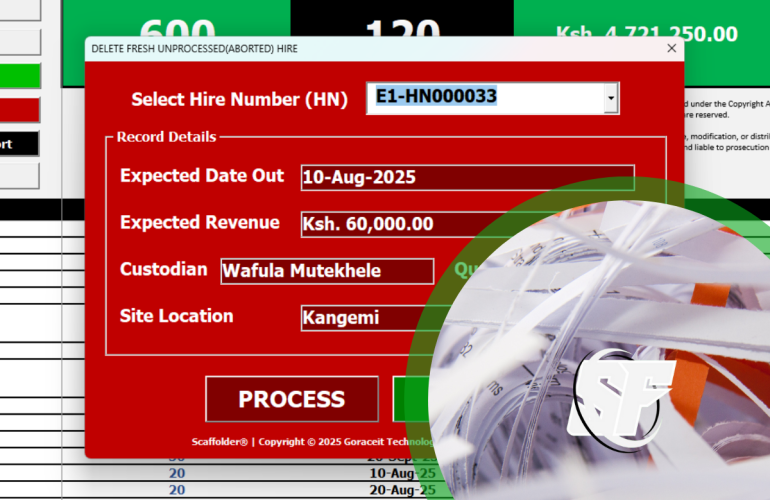
Task: Click the Custodian field with Wafula Mutekhele
Action: (x=327, y=271)
